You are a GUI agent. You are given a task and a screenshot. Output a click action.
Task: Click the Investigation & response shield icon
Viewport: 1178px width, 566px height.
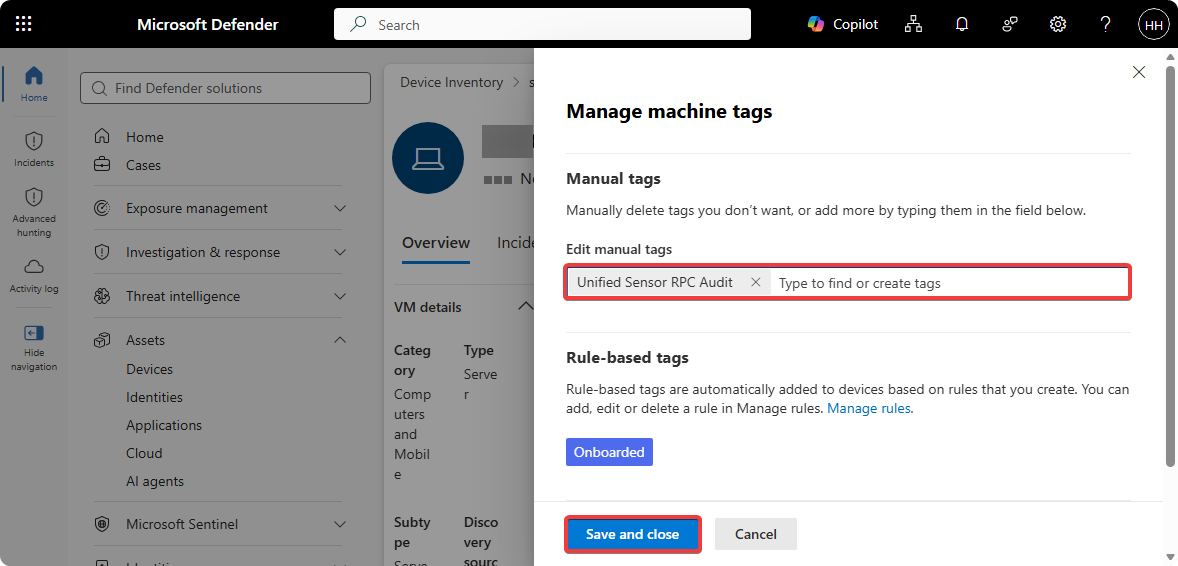pyautogui.click(x=102, y=253)
